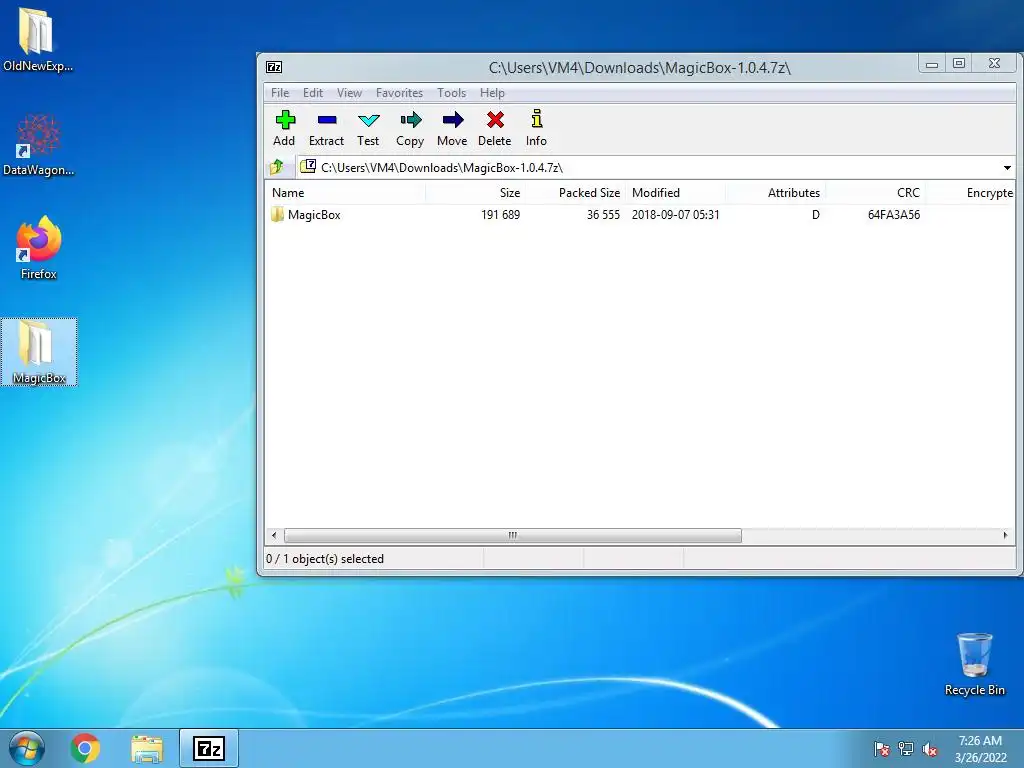
Task: Sort by the Size column header
Action: [x=475, y=193]
